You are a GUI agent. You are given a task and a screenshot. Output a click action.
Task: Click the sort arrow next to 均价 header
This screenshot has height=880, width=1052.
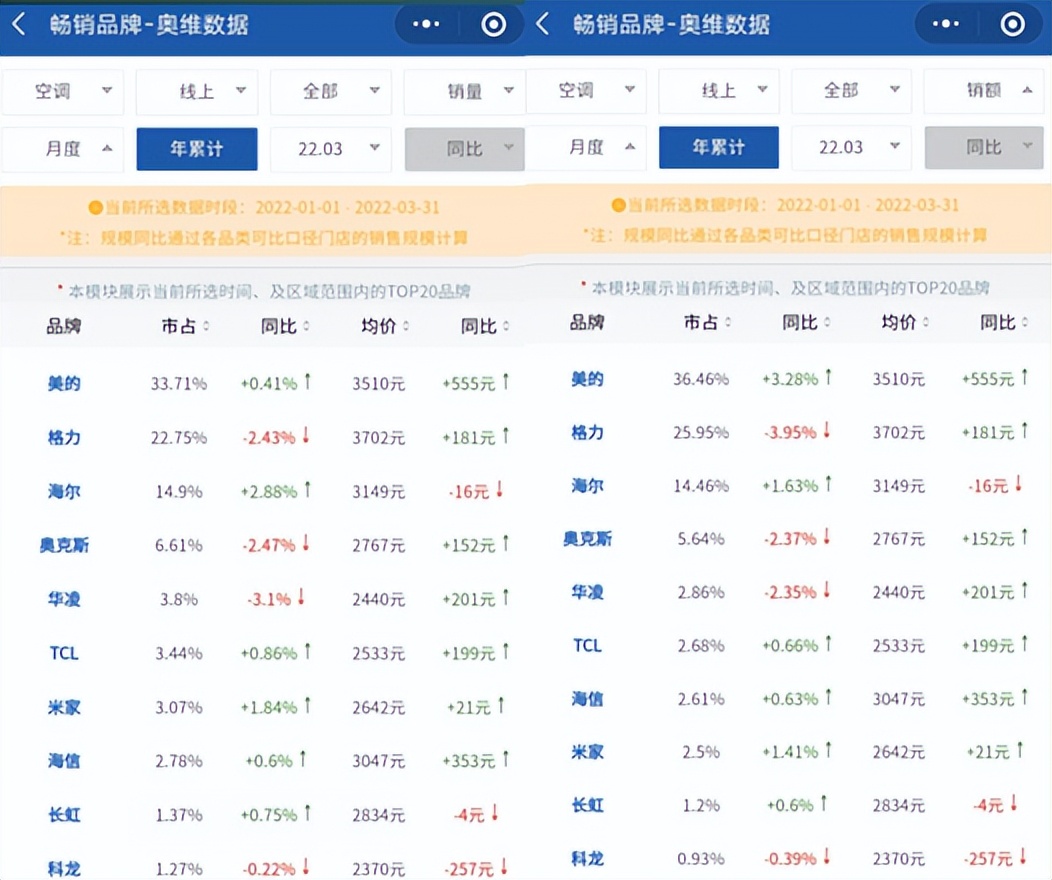click(x=404, y=325)
